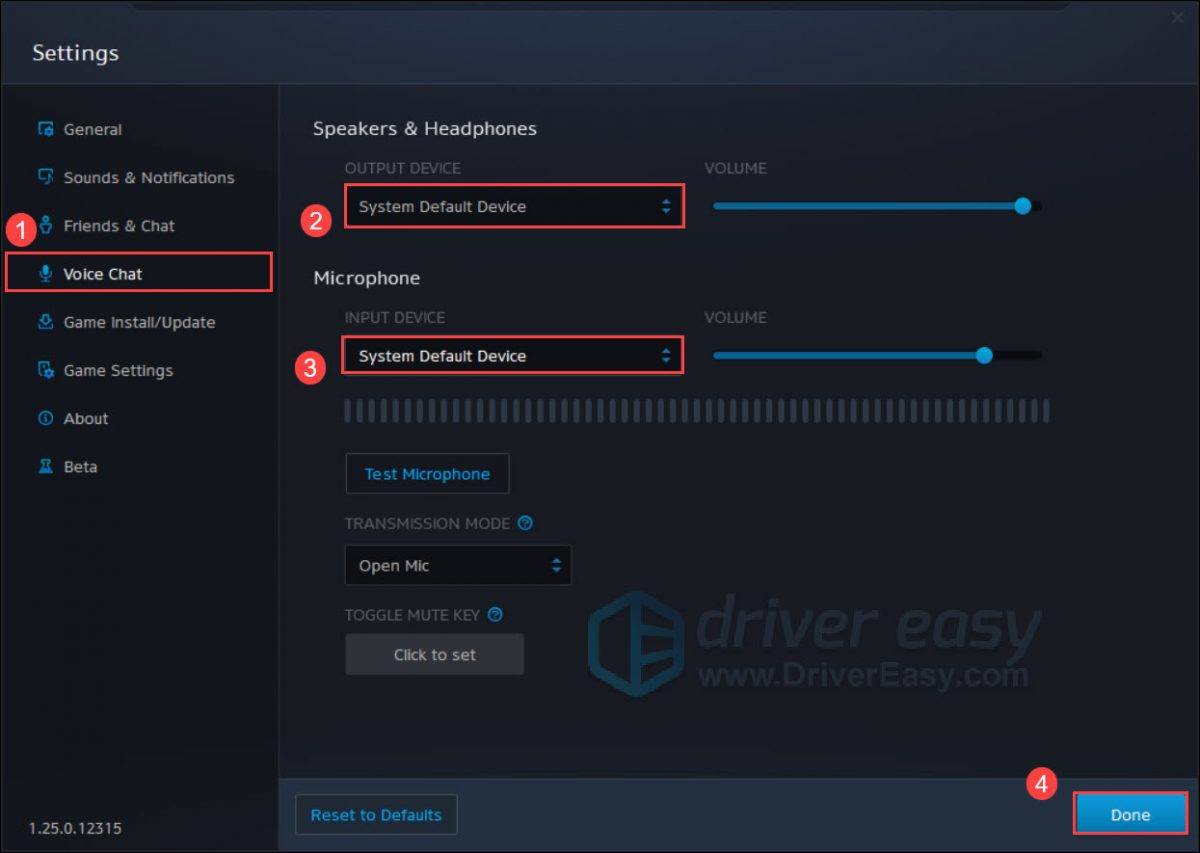Click the gear icon beside General
The width and height of the screenshot is (1200, 853).
pyautogui.click(x=45, y=129)
